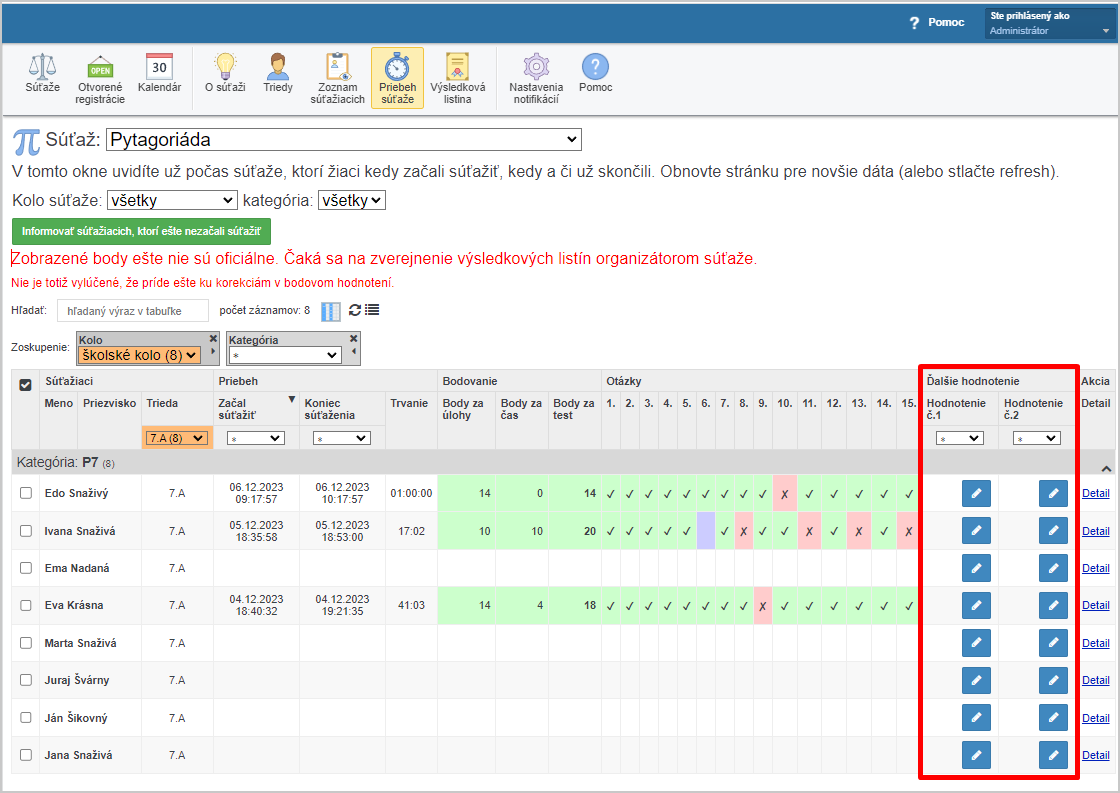Viewport: 1120px width, 793px height.
Task: Open the školské kolo (8) grouping dropdown
Action: point(139,355)
